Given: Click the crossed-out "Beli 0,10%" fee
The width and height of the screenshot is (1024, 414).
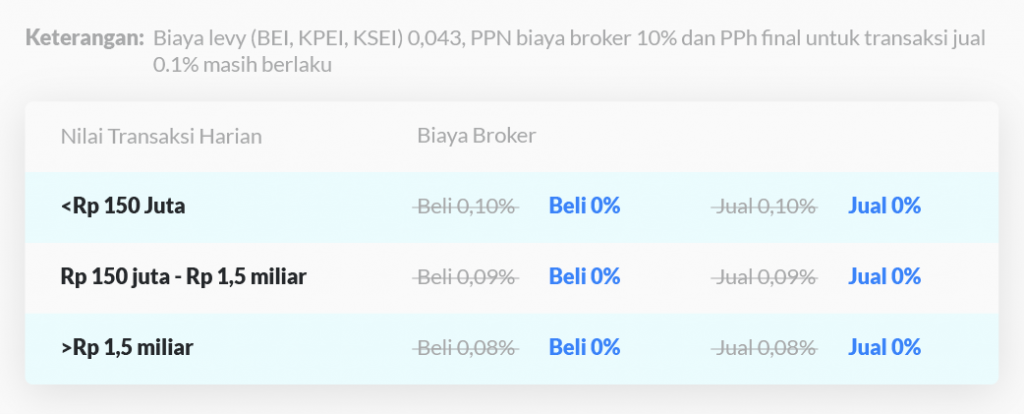Looking at the screenshot, I should click(x=466, y=207).
